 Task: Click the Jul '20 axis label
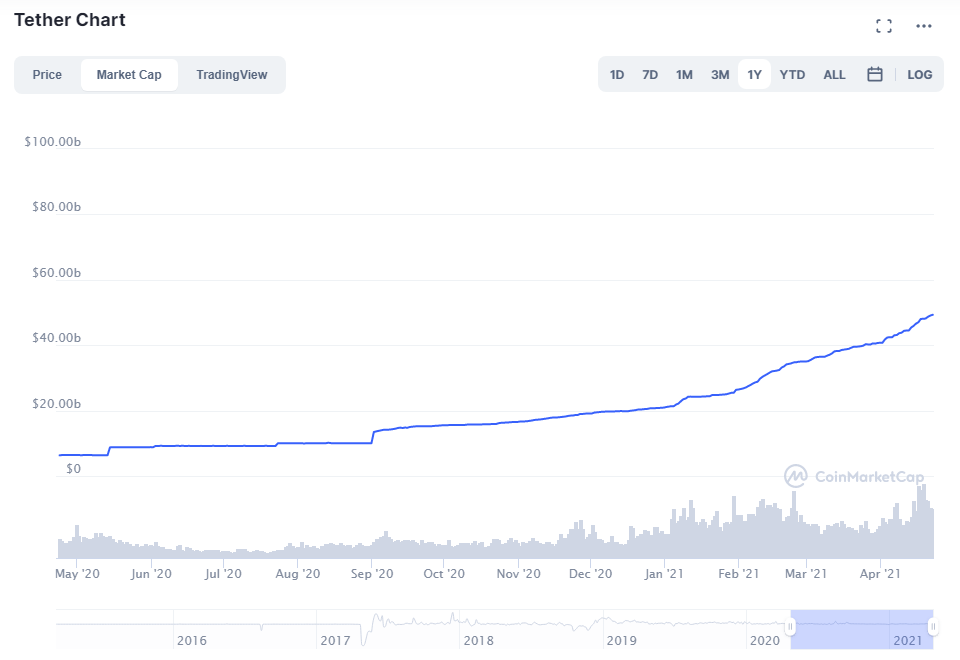(x=223, y=574)
